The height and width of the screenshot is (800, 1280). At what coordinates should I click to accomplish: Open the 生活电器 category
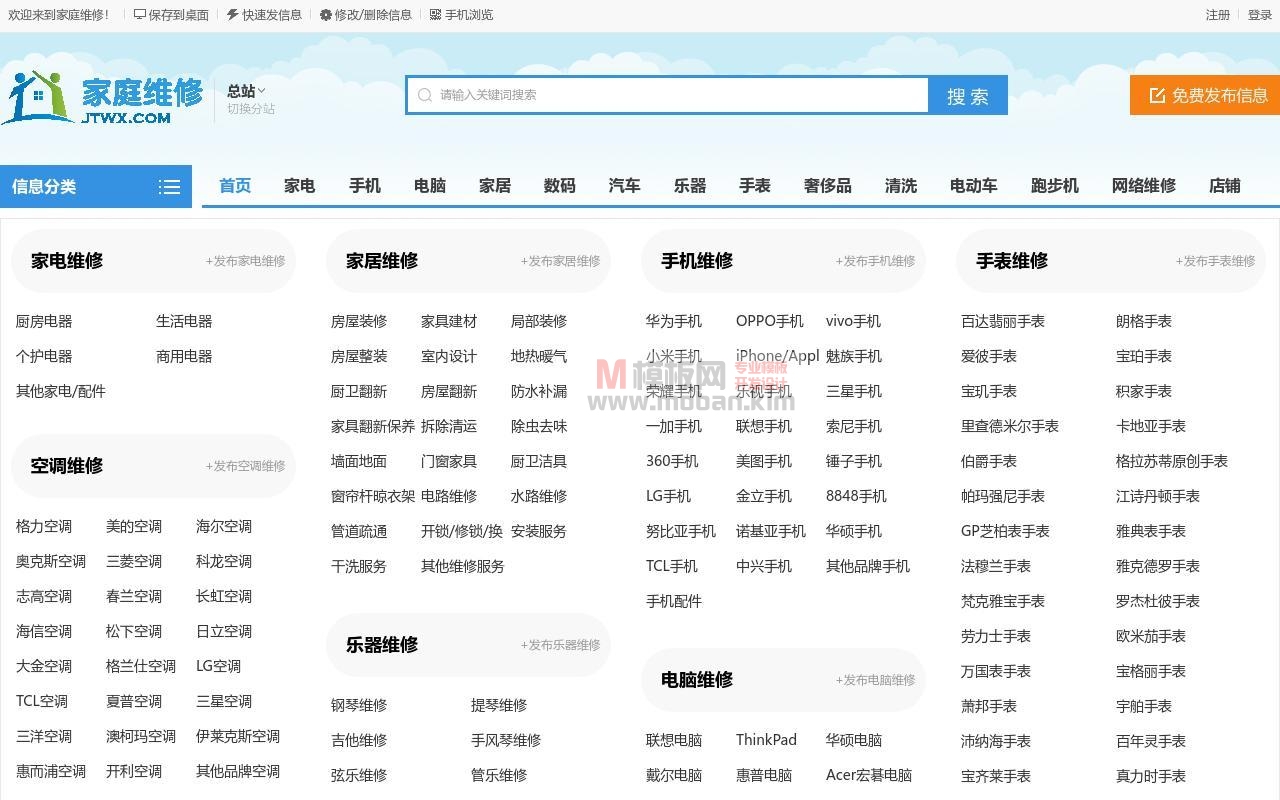pyautogui.click(x=184, y=321)
